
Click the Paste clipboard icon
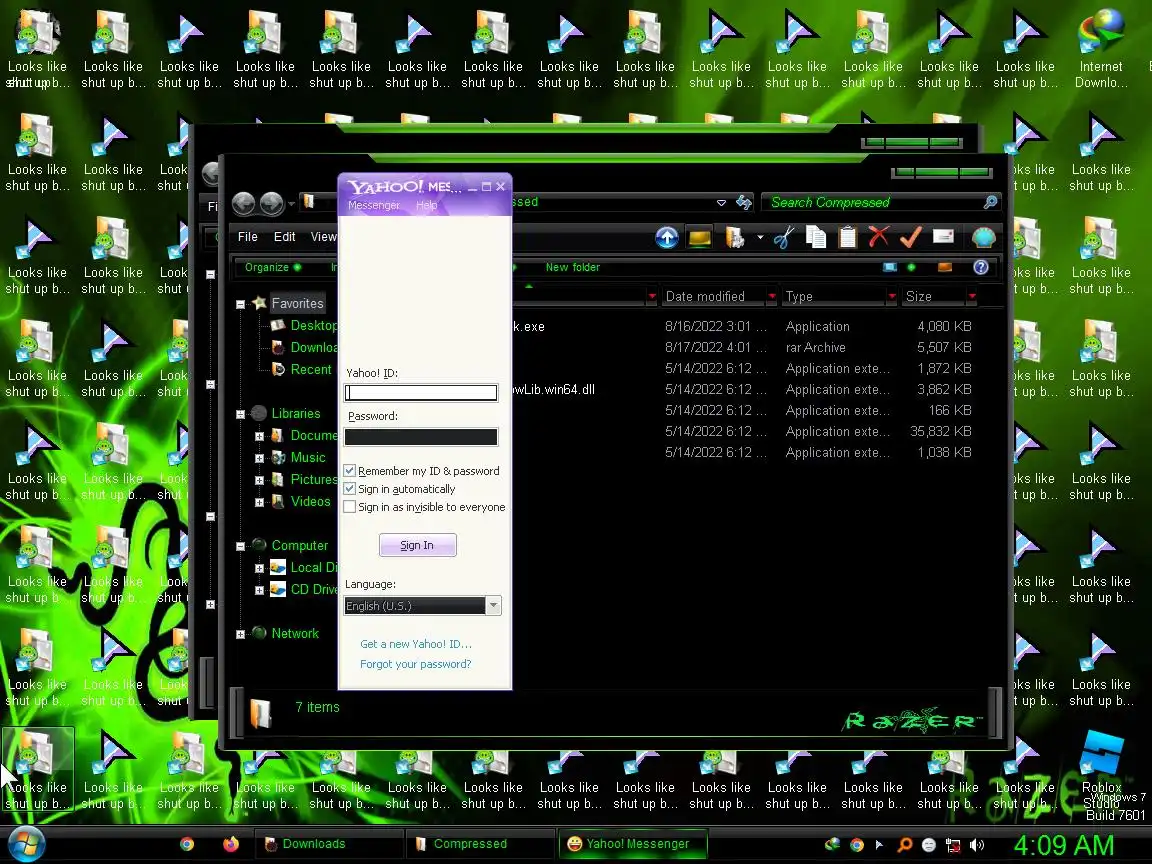(847, 237)
